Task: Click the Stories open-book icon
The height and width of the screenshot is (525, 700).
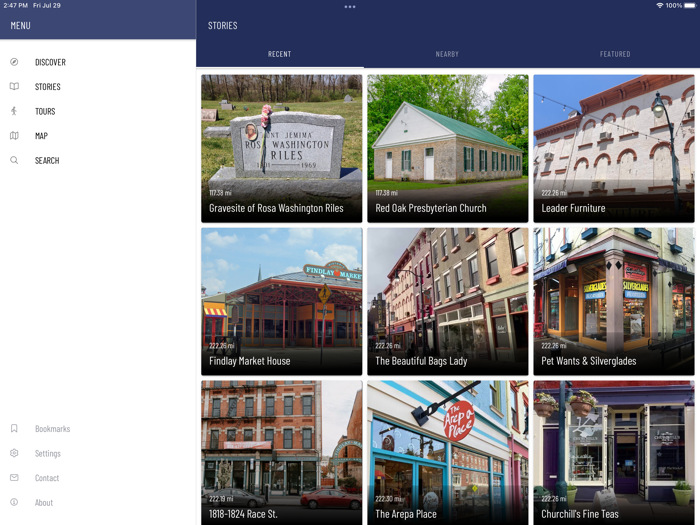Action: [14, 87]
